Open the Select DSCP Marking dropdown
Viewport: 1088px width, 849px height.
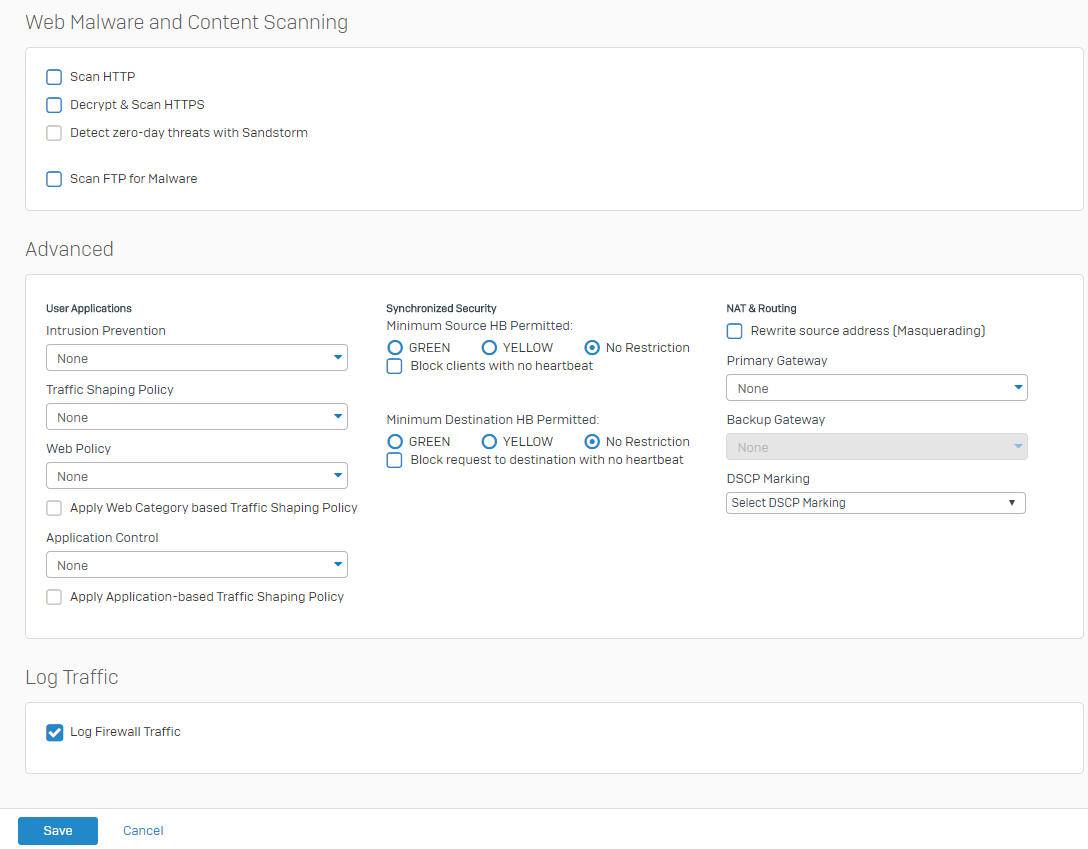click(x=876, y=503)
